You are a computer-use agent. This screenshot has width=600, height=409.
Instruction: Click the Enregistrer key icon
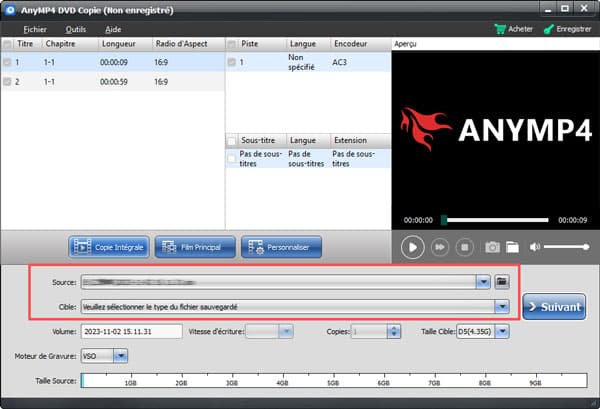tap(547, 29)
